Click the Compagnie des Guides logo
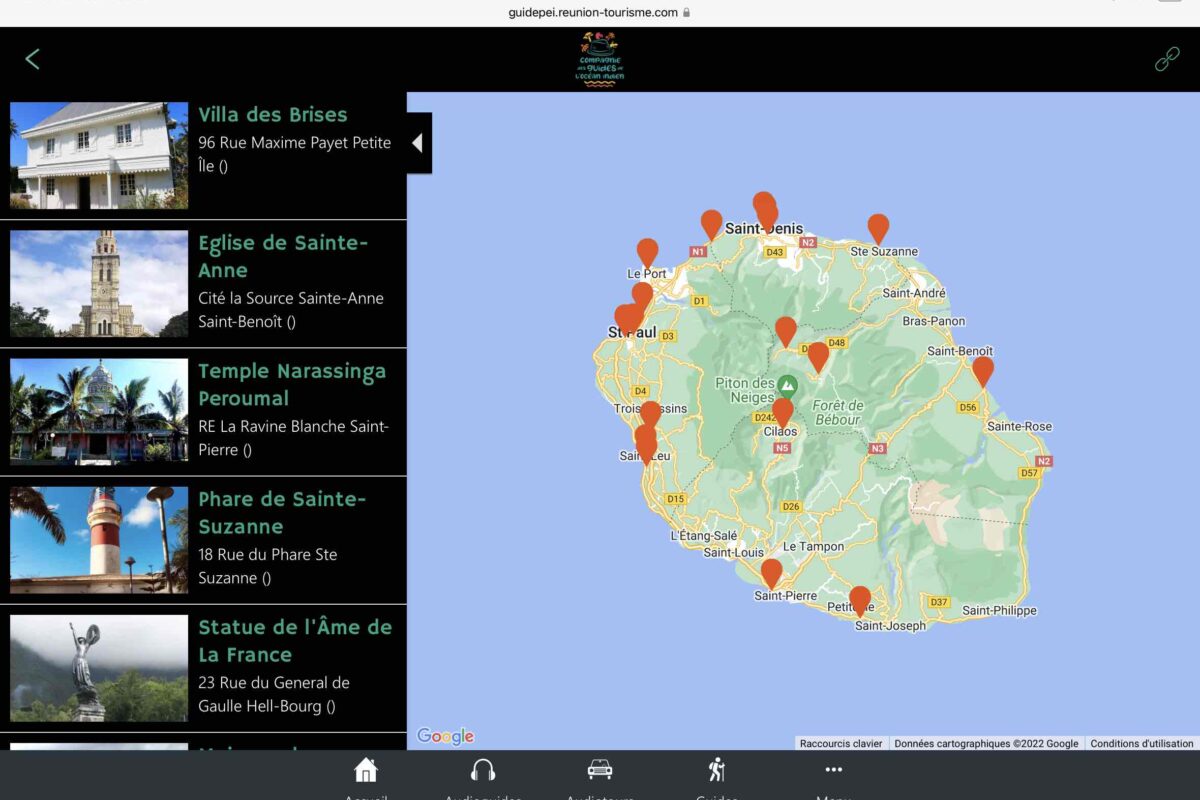 600,58
